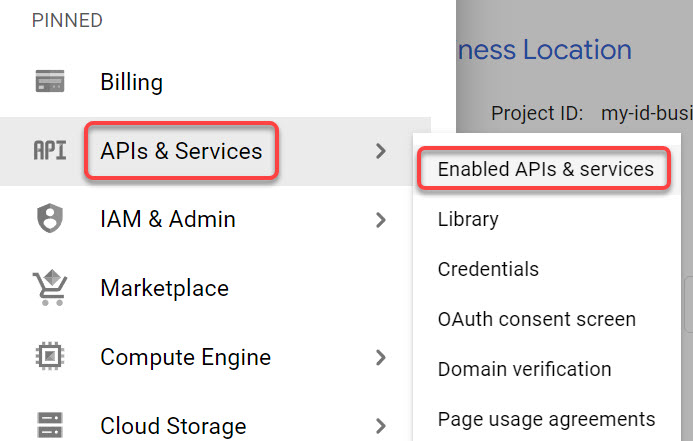Image resolution: width=693 pixels, height=441 pixels.
Task: Expand the Cloud Storage submenu arrow
Action: 380,426
